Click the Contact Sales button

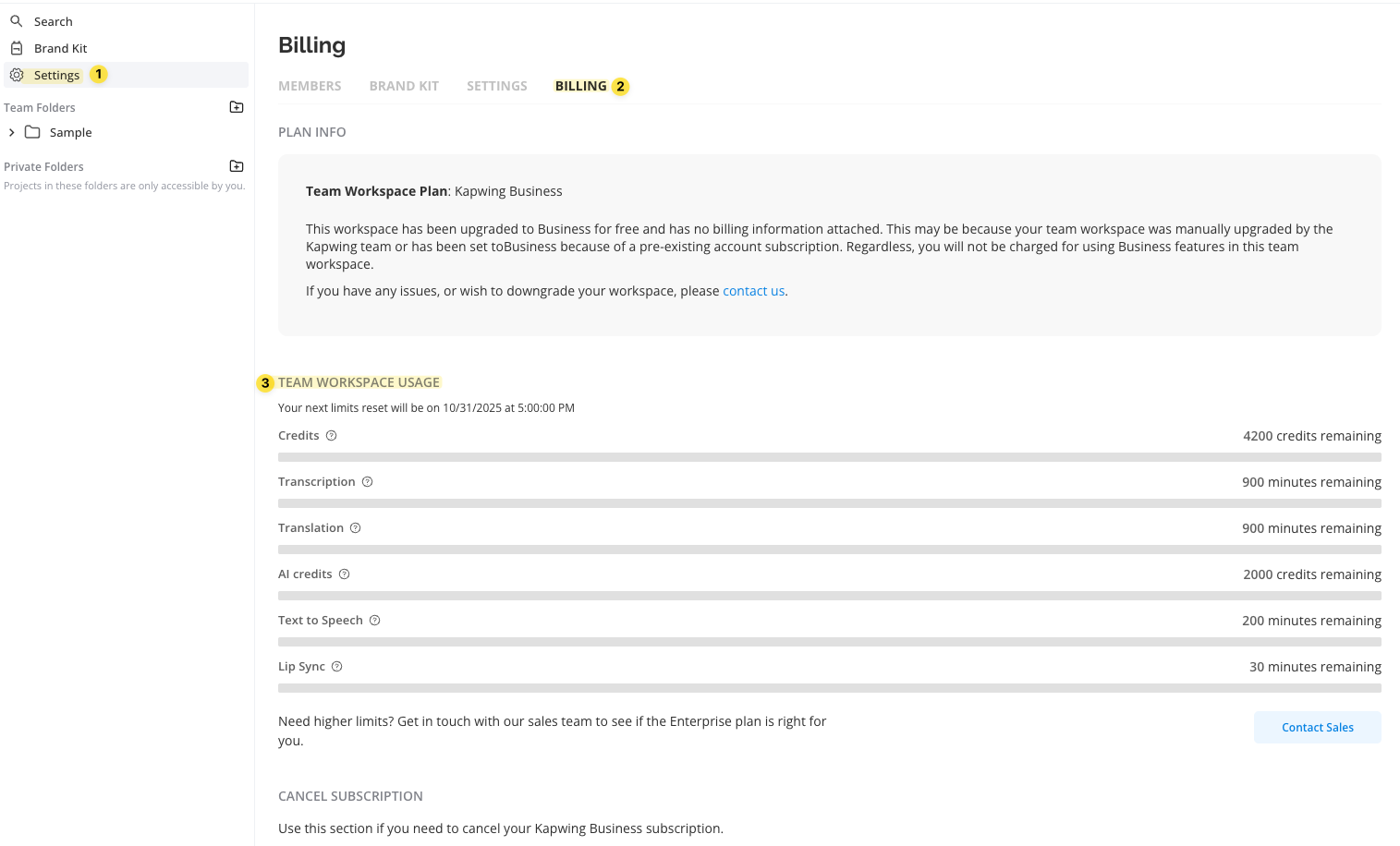tap(1317, 727)
